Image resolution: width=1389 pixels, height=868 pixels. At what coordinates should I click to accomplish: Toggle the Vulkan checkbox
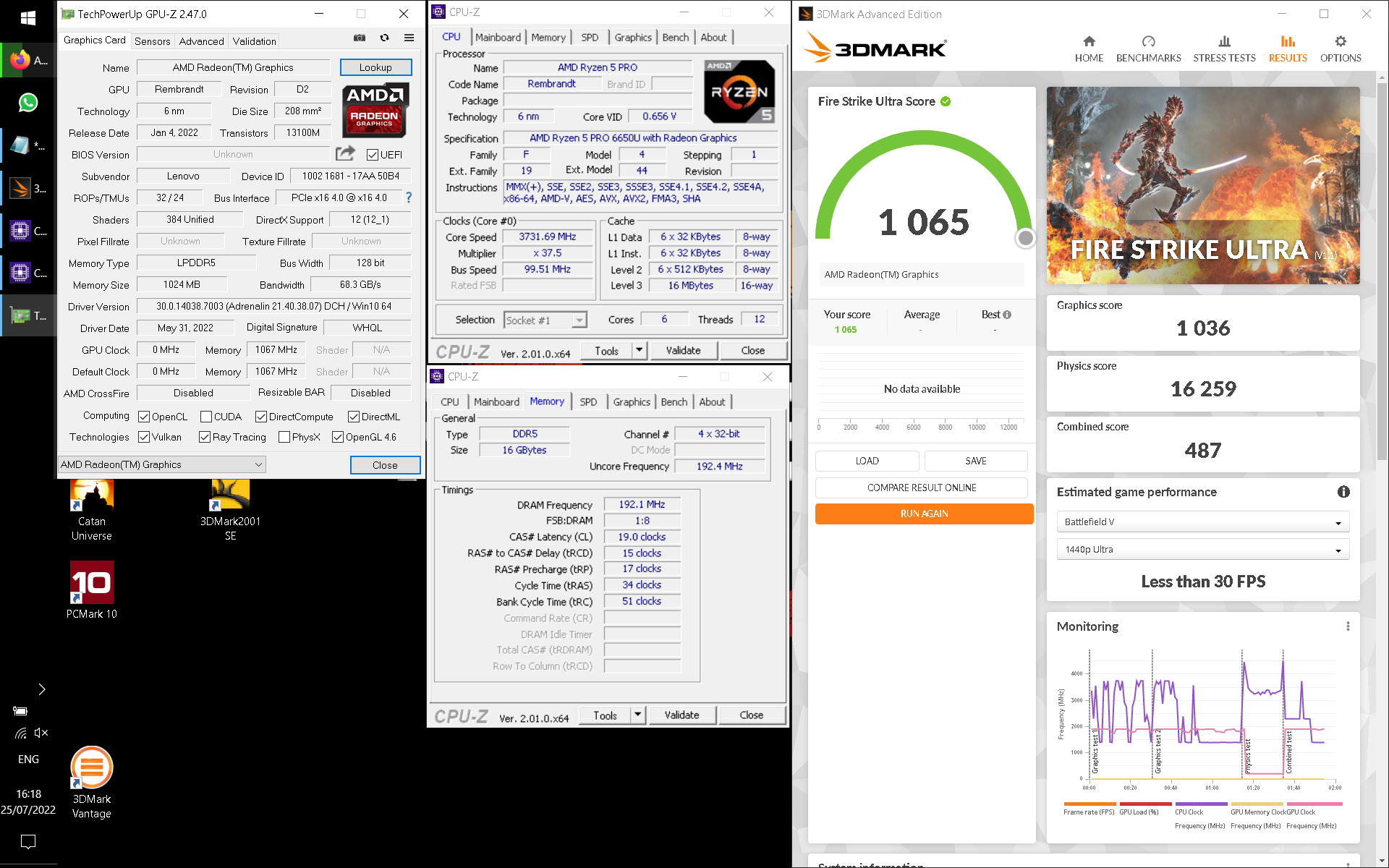pos(144,437)
